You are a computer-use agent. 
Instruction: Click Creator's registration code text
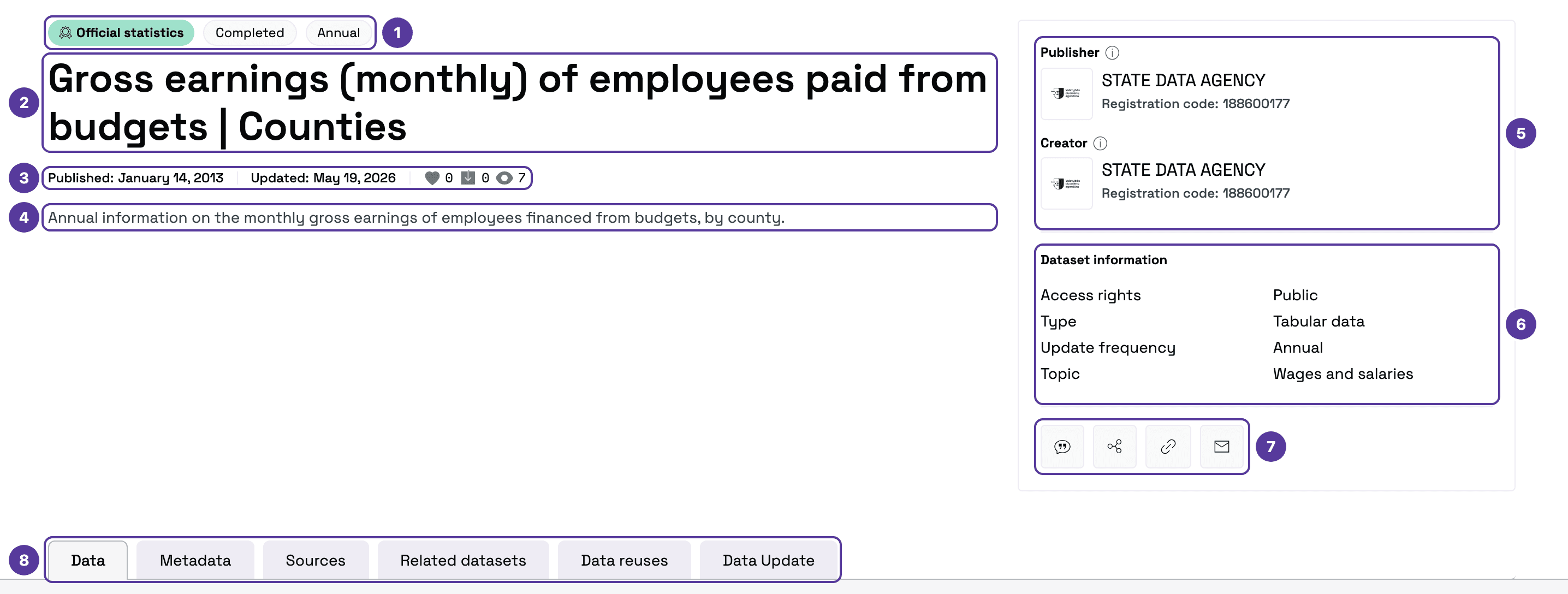tap(1196, 193)
